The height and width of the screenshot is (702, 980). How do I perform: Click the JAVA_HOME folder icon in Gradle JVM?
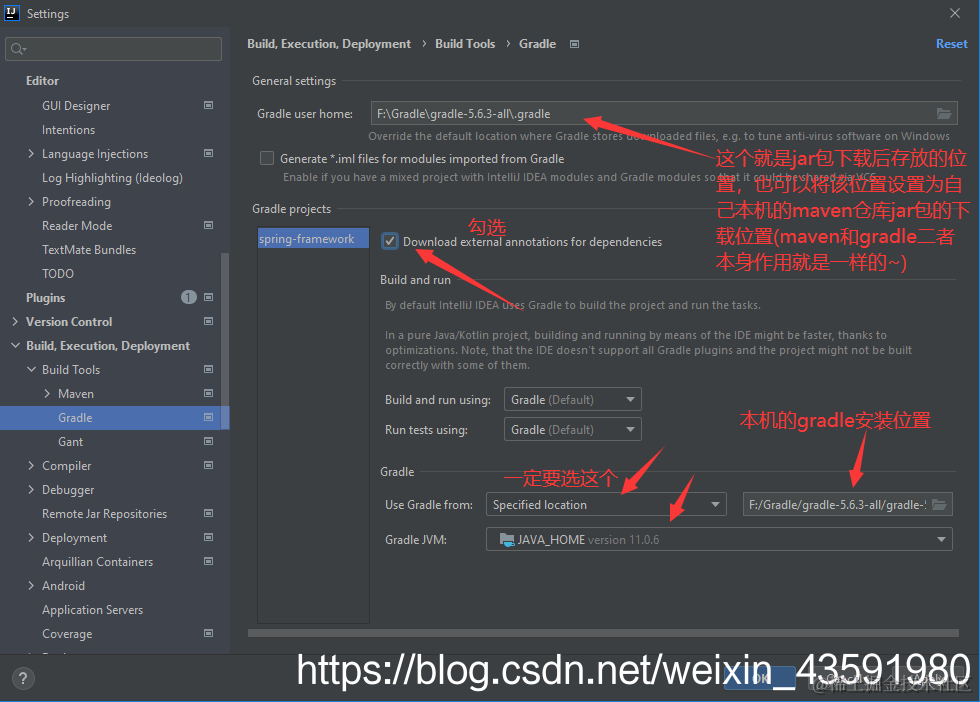coord(507,539)
